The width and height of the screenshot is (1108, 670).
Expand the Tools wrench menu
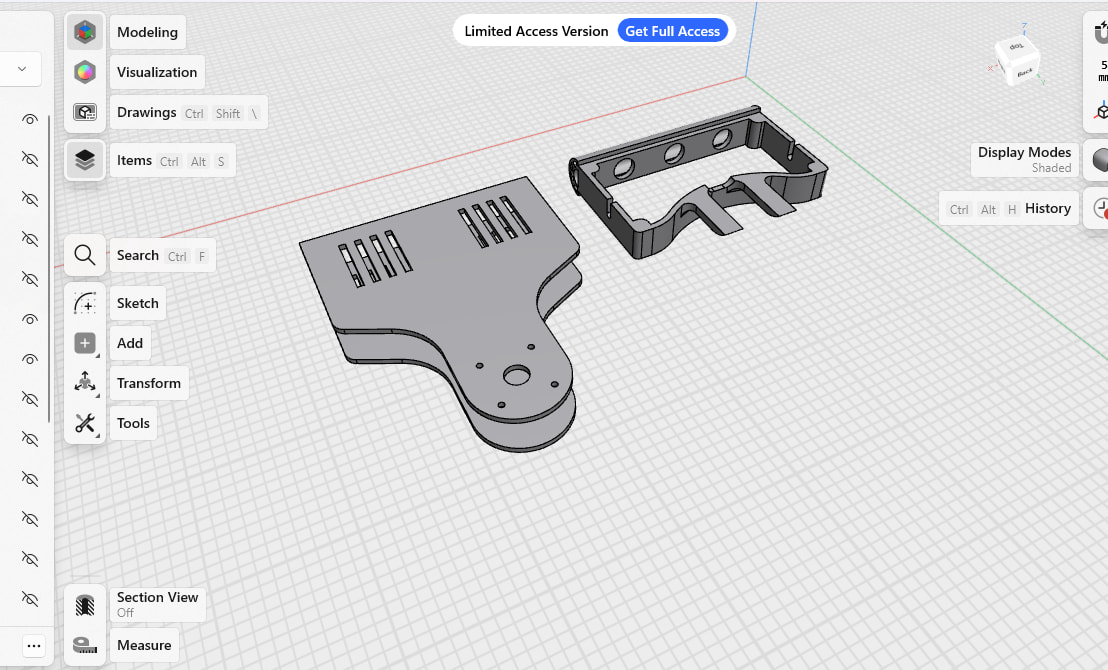(85, 423)
